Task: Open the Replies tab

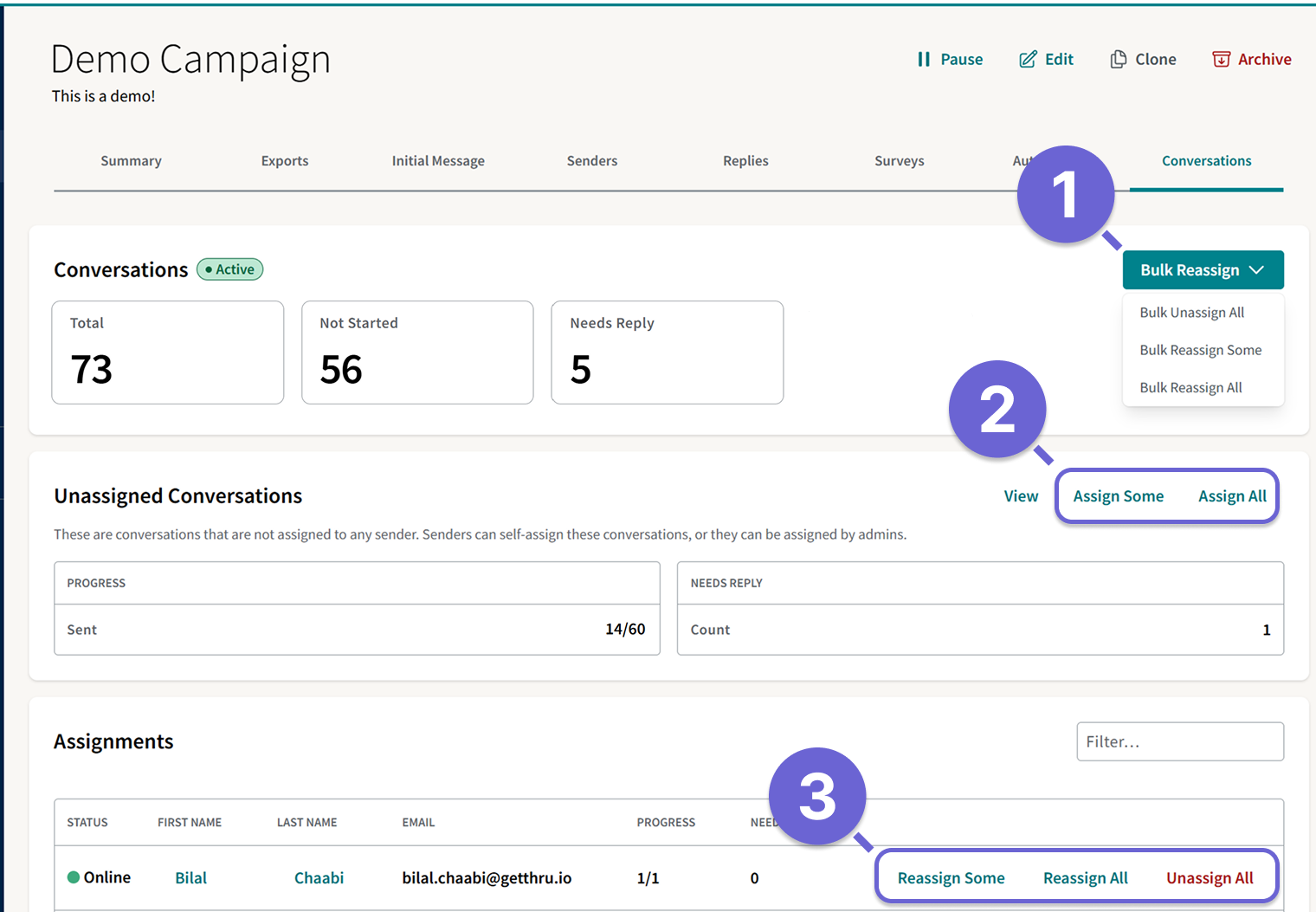Action: pyautogui.click(x=745, y=161)
